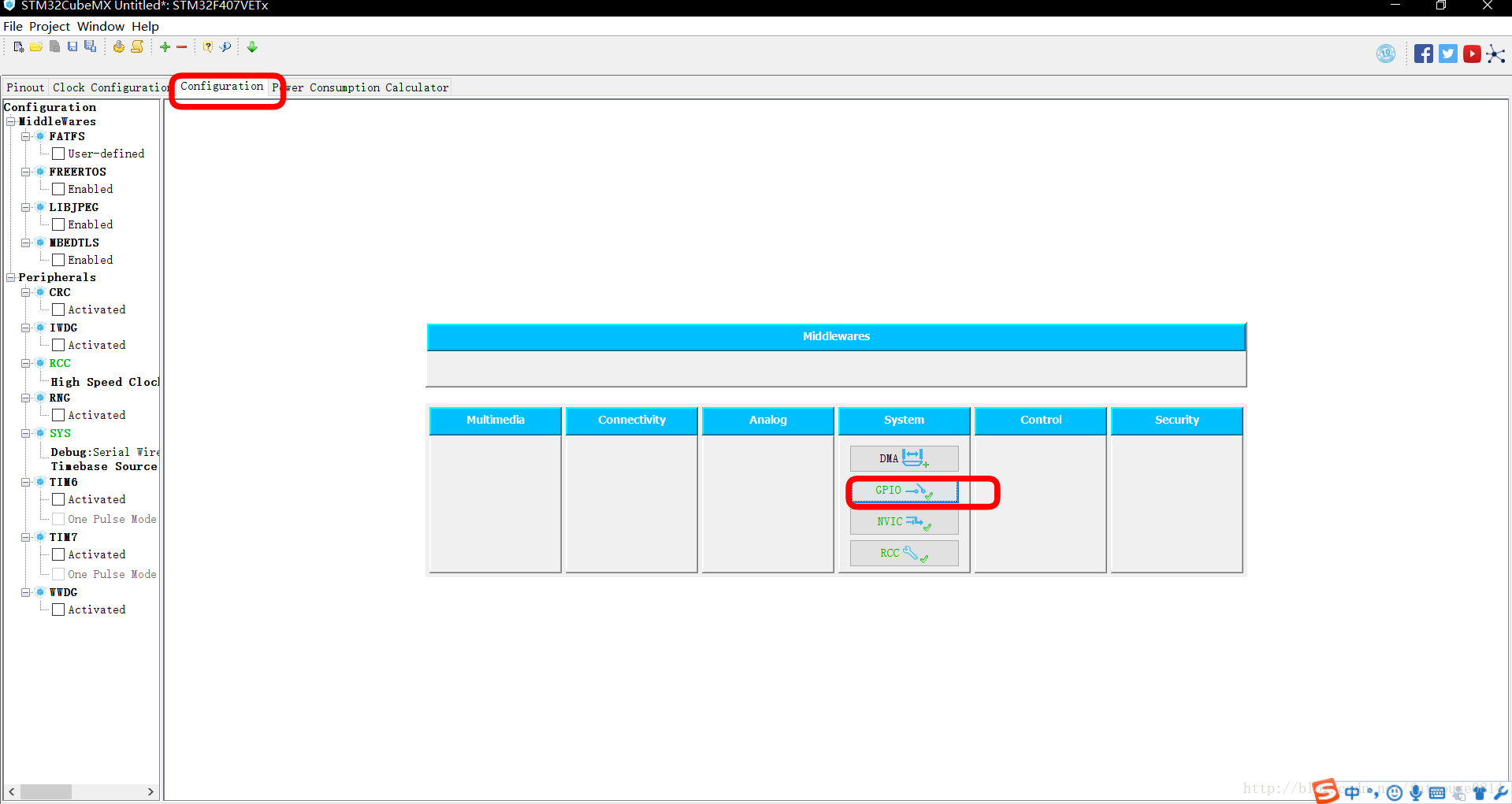Click the red minus toolbar icon
Image resolution: width=1512 pixels, height=804 pixels.
pos(182,47)
